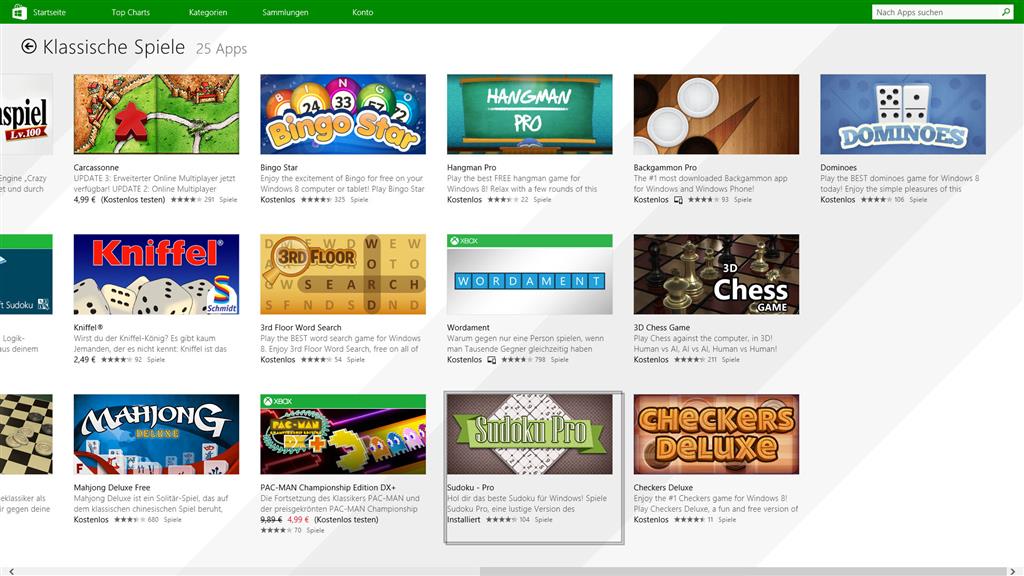Click the device icon beside Backgammon Pro's Kostenlos
Image resolution: width=1024 pixels, height=576 pixels.
click(x=678, y=200)
